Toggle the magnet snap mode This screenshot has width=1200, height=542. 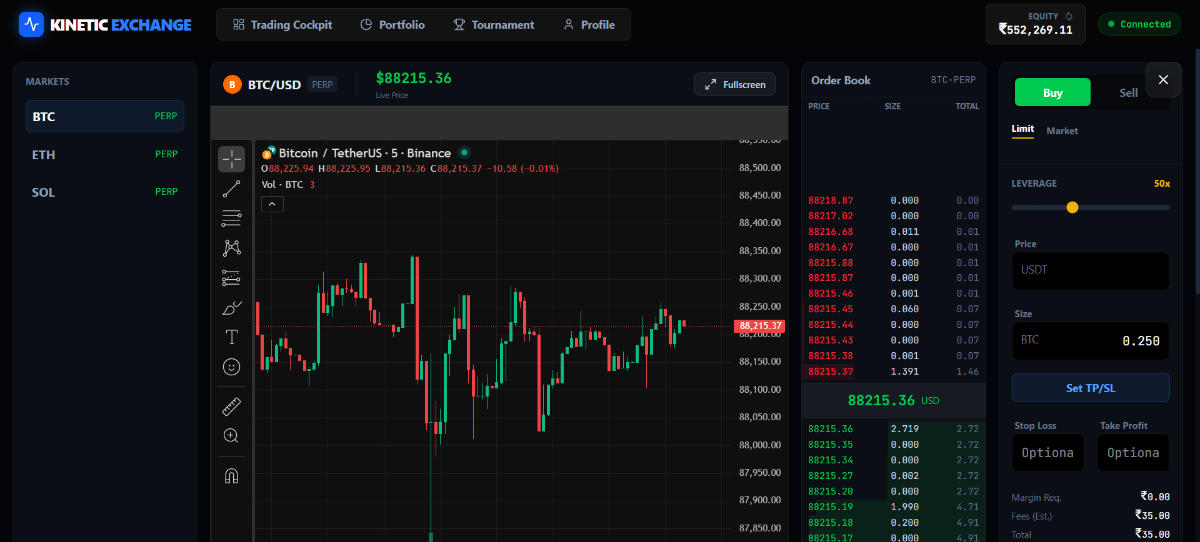coord(231,475)
